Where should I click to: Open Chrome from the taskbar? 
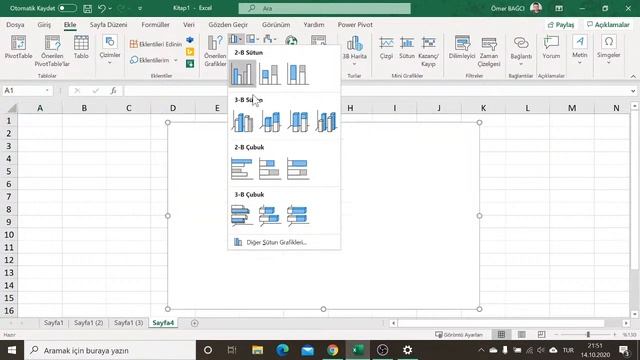(333, 350)
